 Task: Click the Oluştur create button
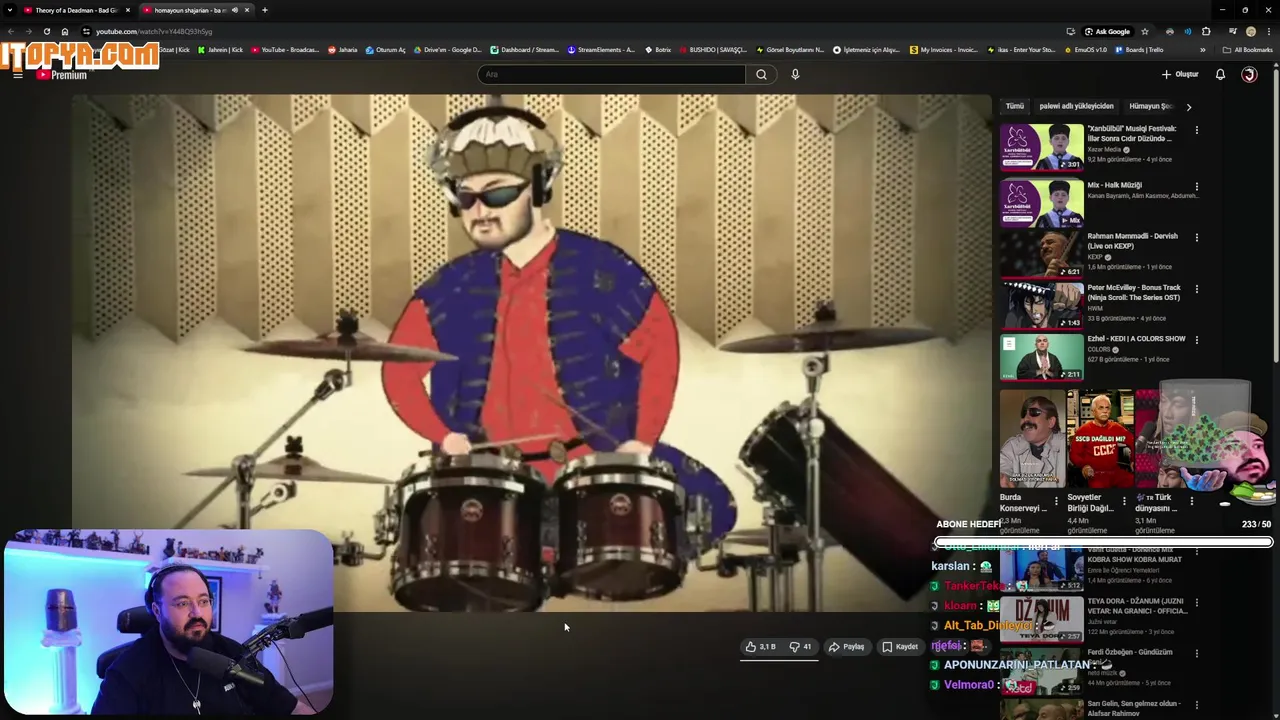(x=1180, y=74)
